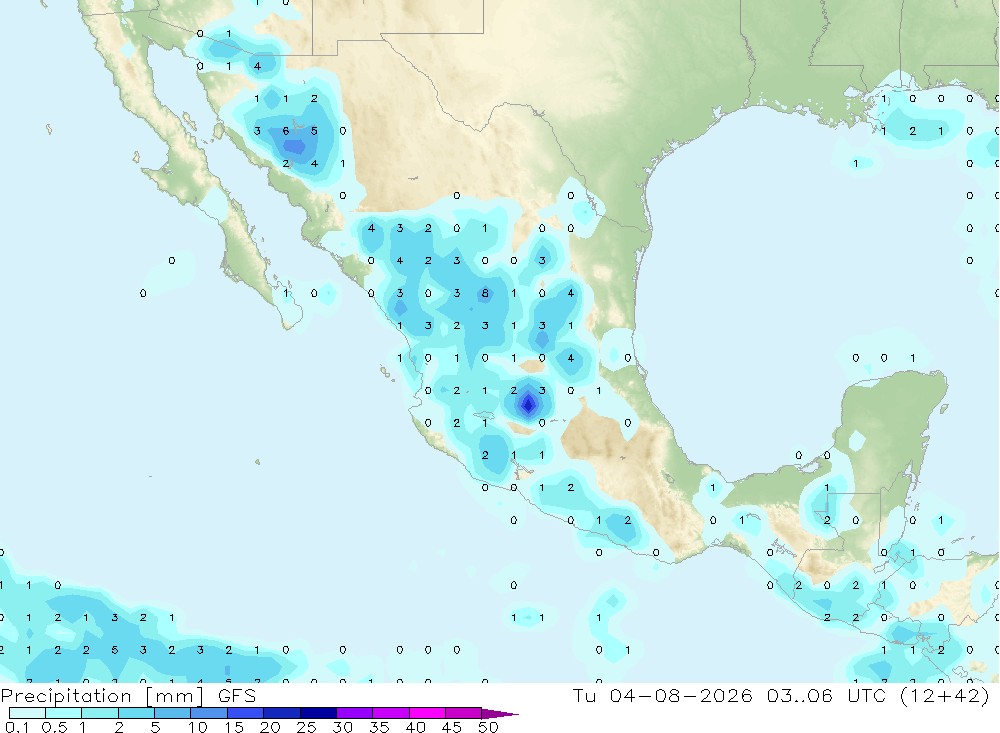This screenshot has width=1000, height=733.
Task: Click the "40" legend scale label
Action: click(x=416, y=727)
